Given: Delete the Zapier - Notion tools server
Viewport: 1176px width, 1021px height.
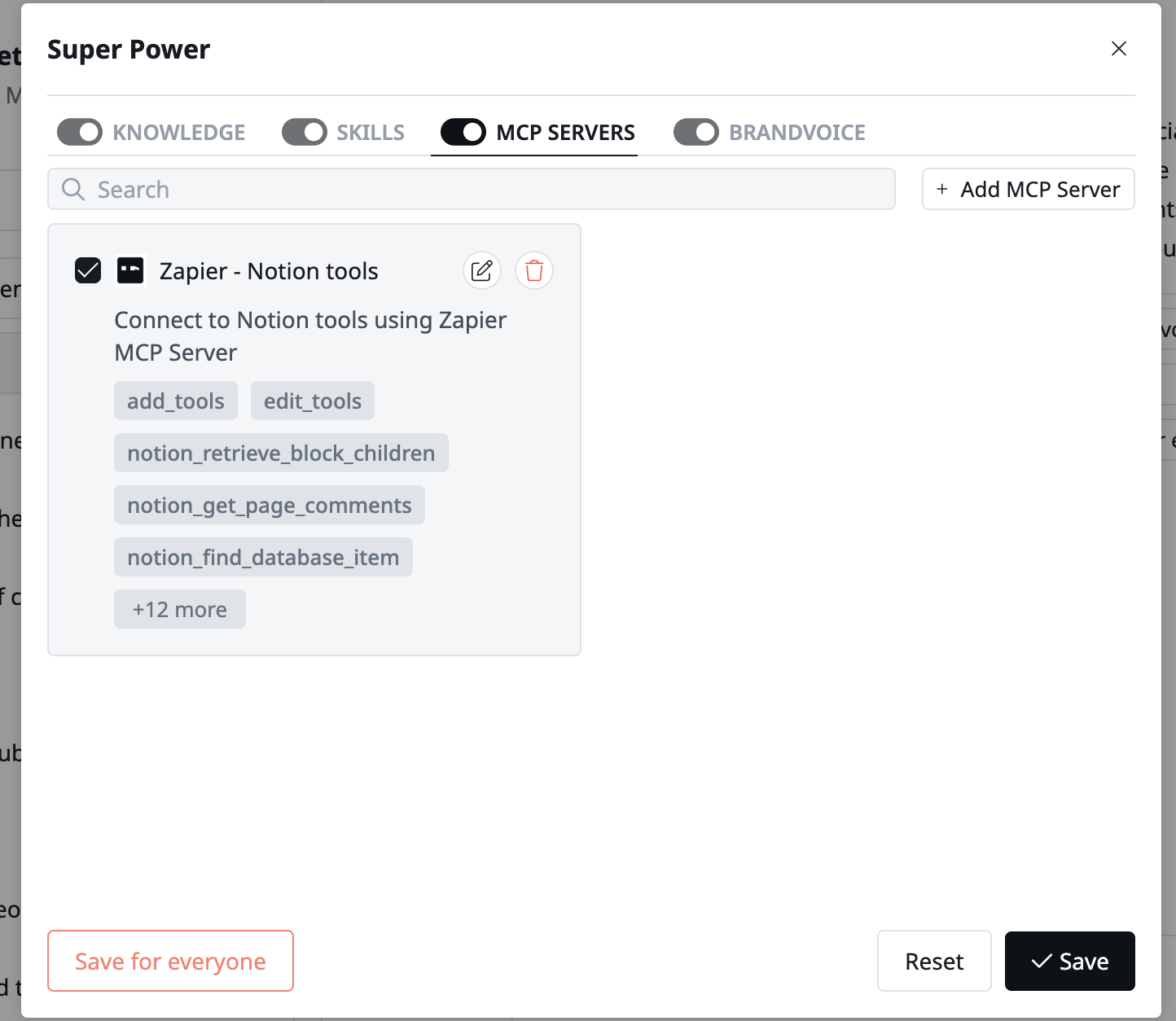Looking at the screenshot, I should (x=534, y=270).
